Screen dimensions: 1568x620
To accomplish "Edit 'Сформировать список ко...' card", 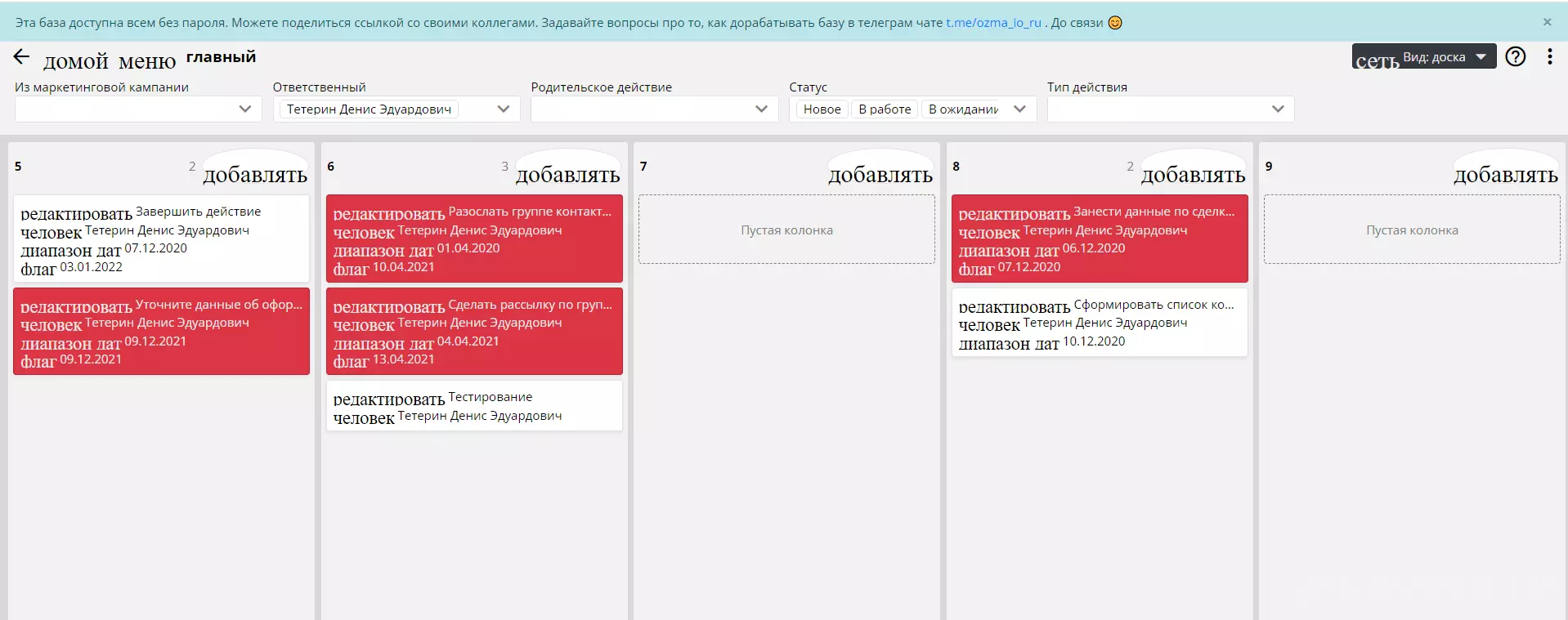I will [x=1015, y=306].
